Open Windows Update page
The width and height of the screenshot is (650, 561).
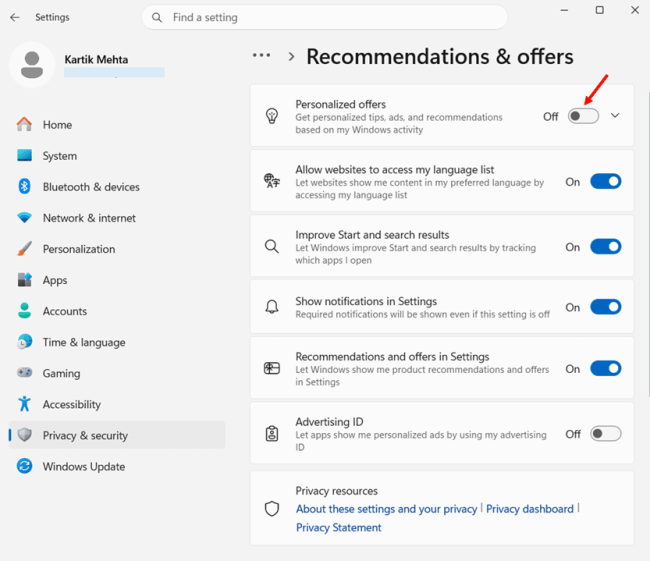117,466
